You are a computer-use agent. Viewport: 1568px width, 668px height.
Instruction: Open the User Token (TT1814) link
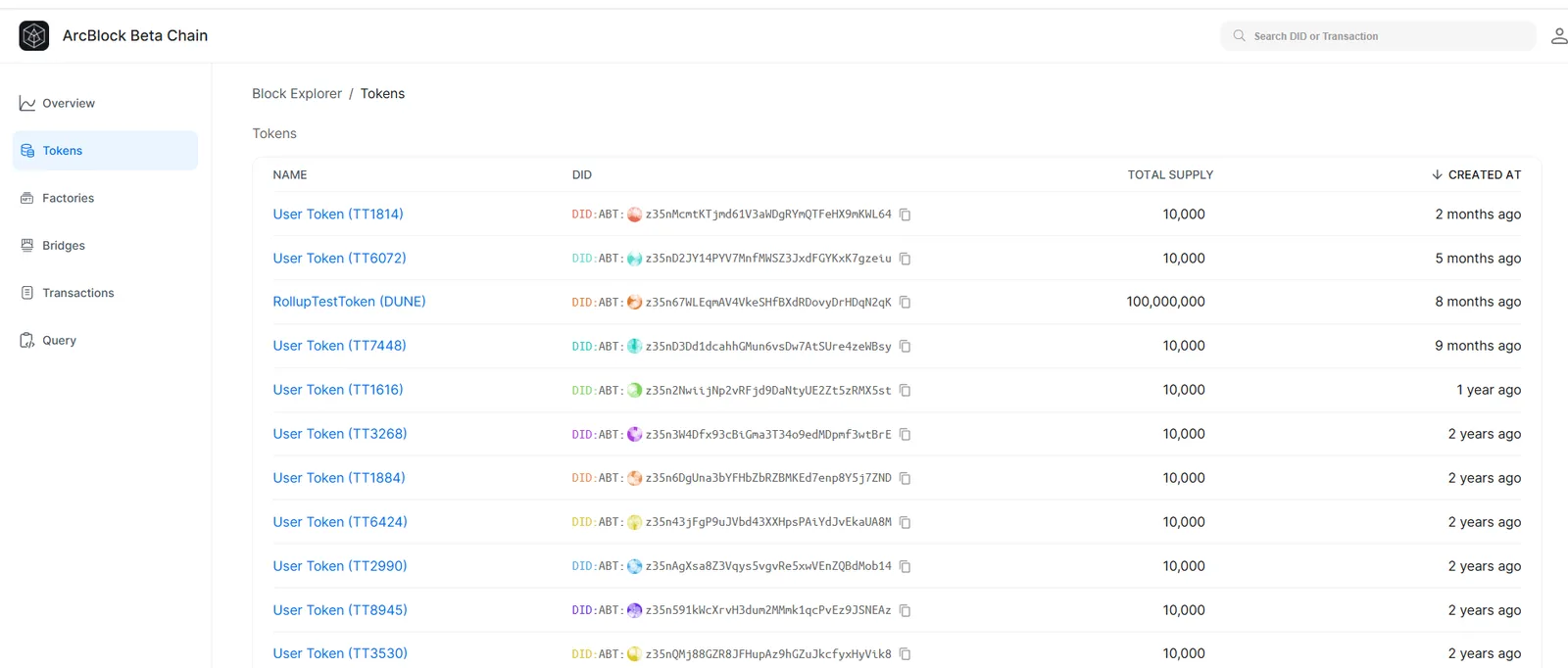338,215
